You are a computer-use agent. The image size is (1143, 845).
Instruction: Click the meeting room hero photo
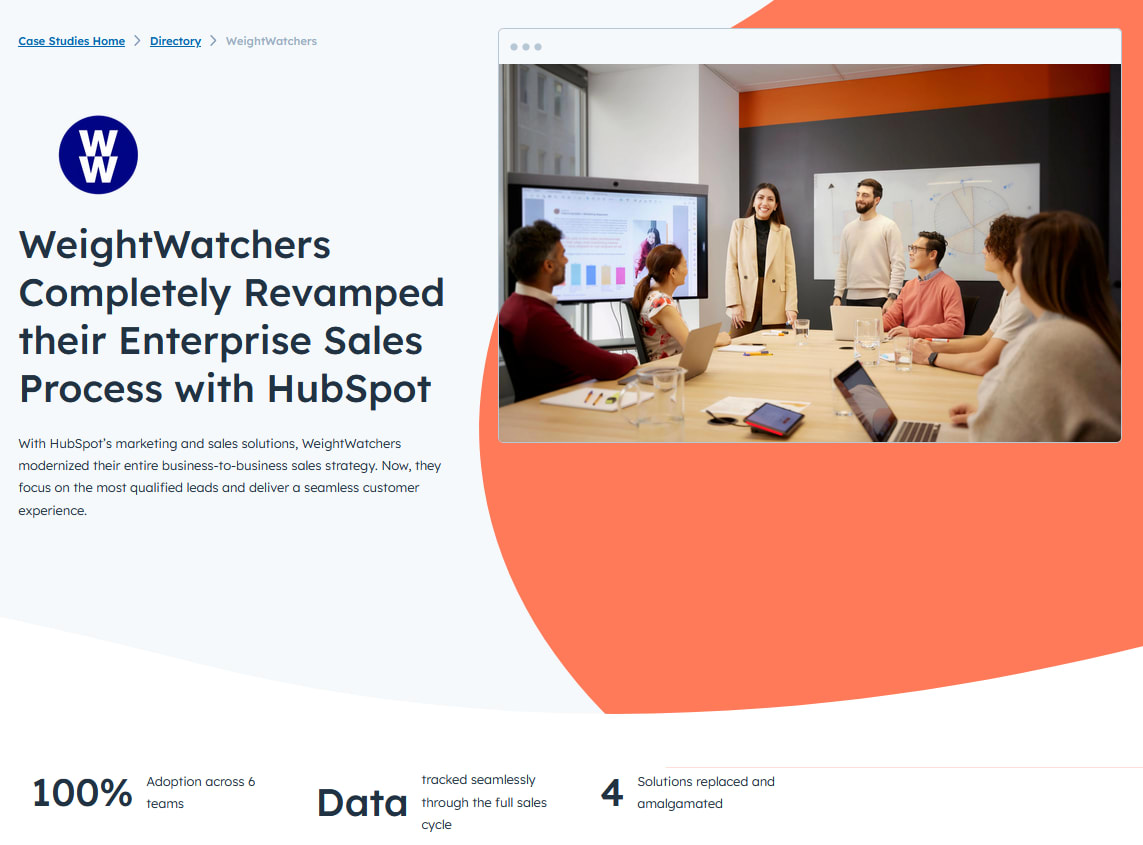point(809,253)
